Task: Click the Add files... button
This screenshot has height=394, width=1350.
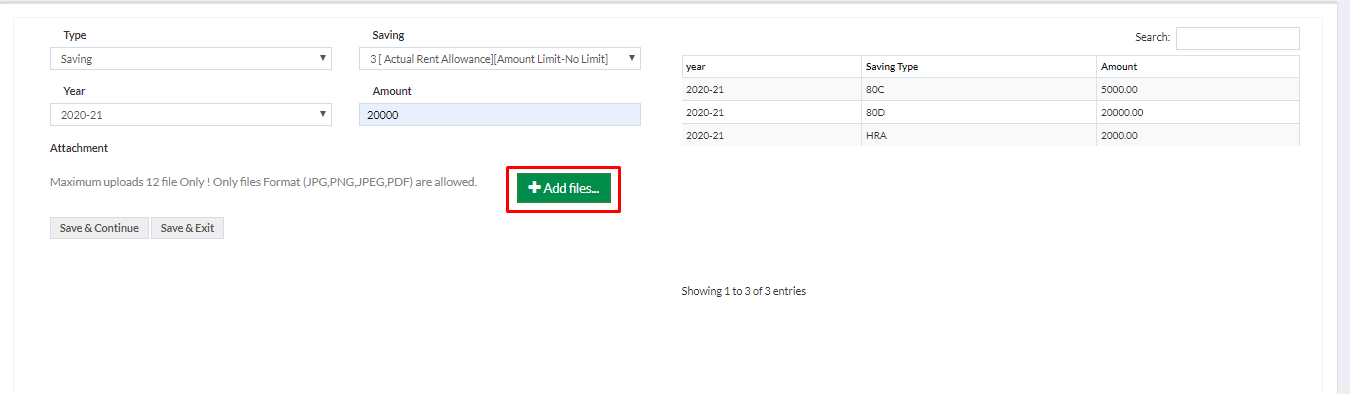Action: click(564, 188)
